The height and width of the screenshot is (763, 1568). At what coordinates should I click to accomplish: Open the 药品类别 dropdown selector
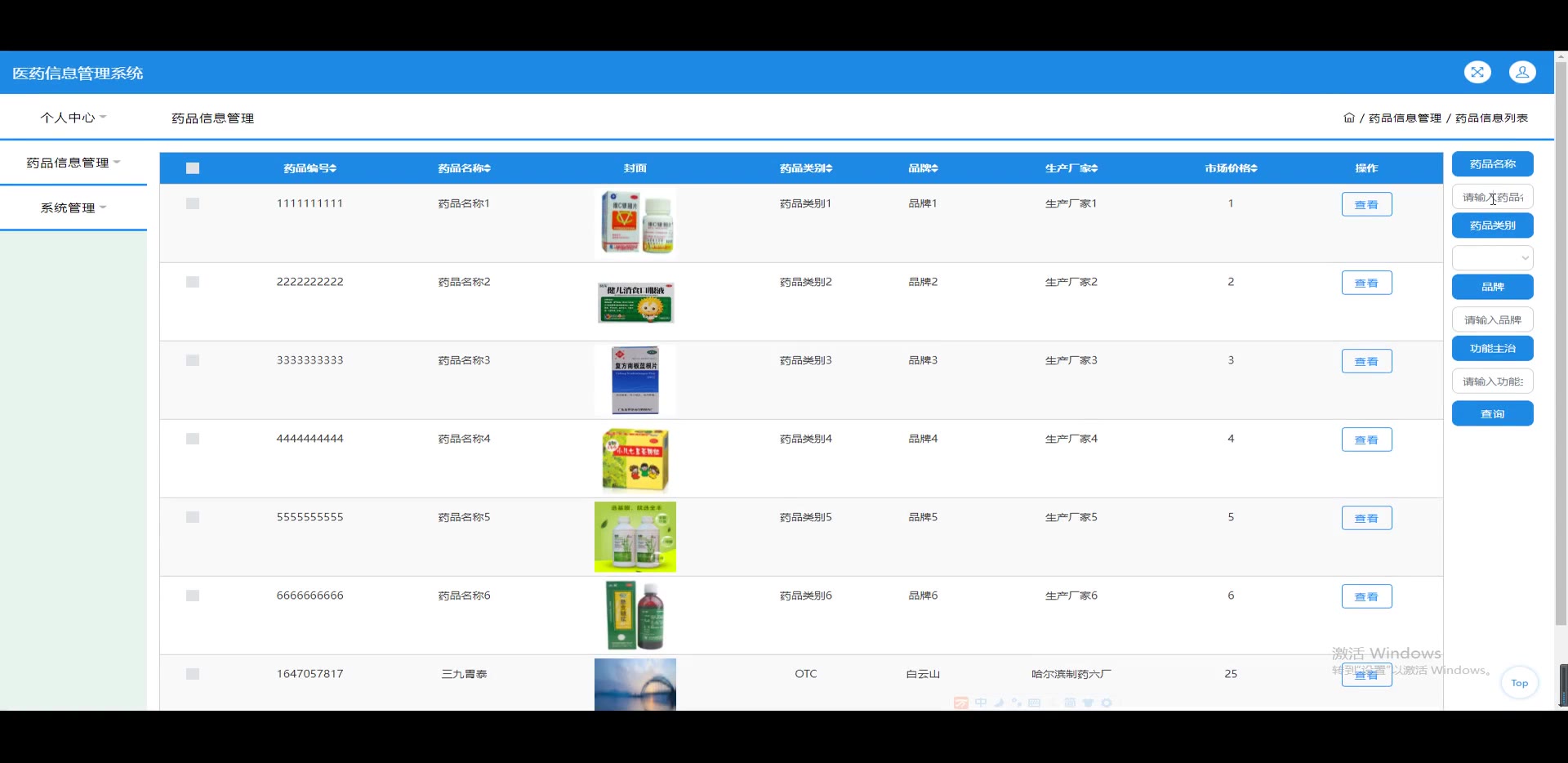point(1492,258)
